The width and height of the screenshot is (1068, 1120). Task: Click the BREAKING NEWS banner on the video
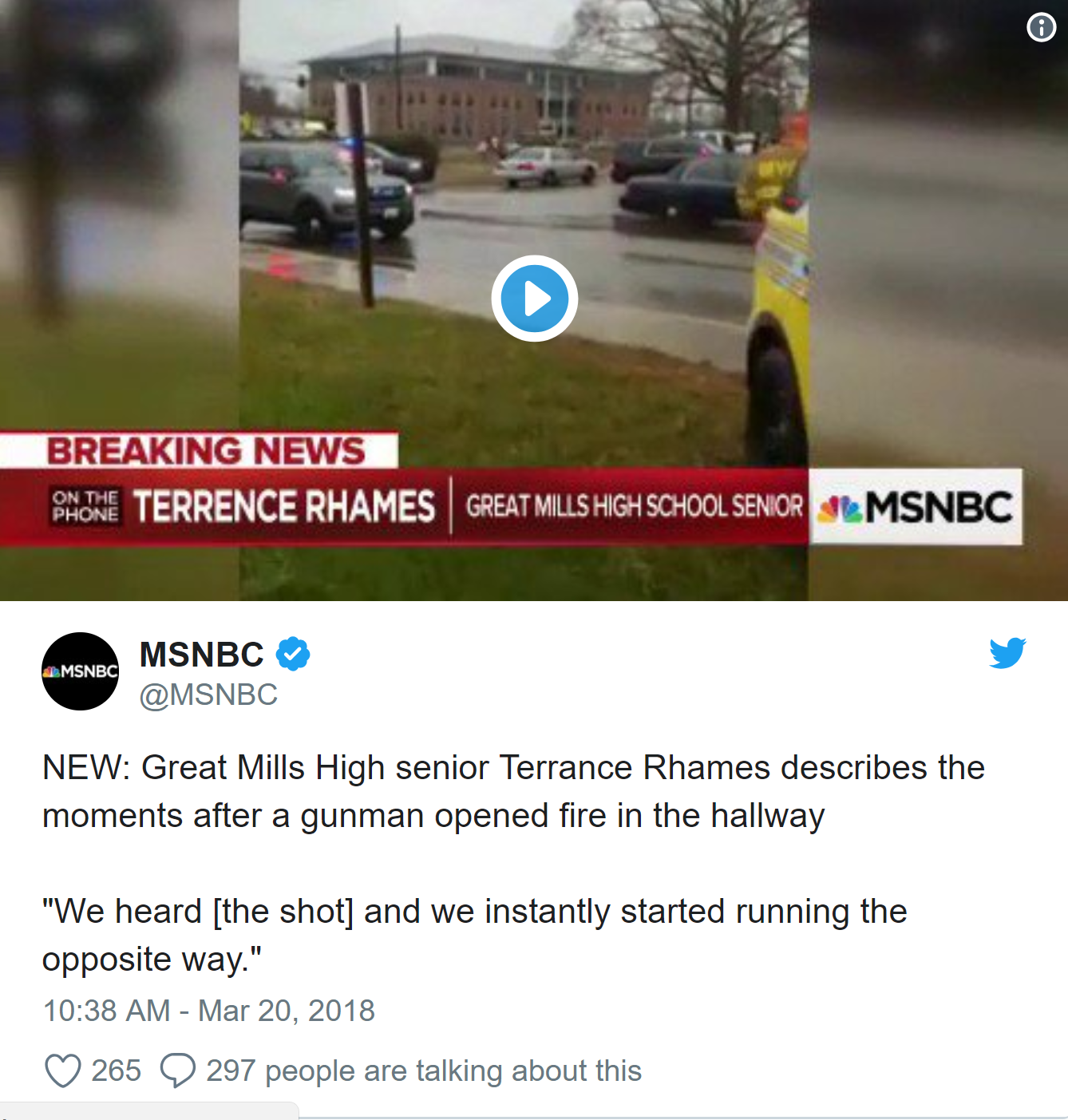[x=205, y=450]
